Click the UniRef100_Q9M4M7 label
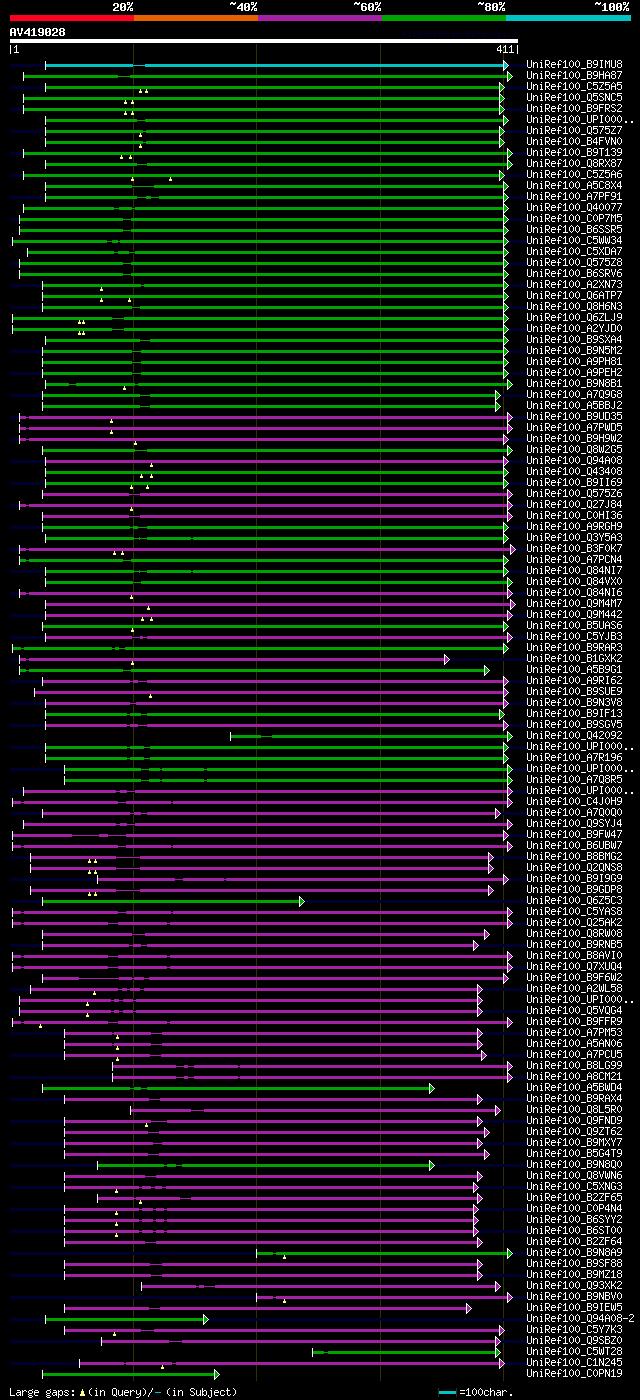This screenshot has width=640, height=1400. click(574, 603)
